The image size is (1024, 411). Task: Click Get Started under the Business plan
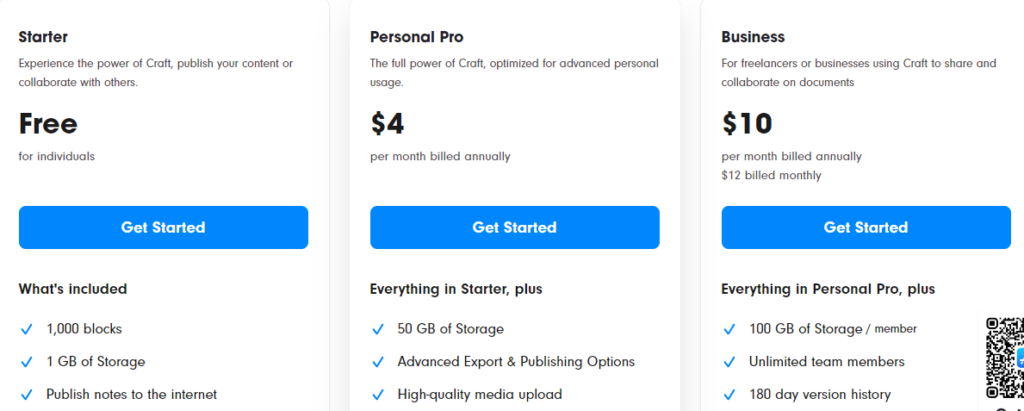(x=865, y=228)
